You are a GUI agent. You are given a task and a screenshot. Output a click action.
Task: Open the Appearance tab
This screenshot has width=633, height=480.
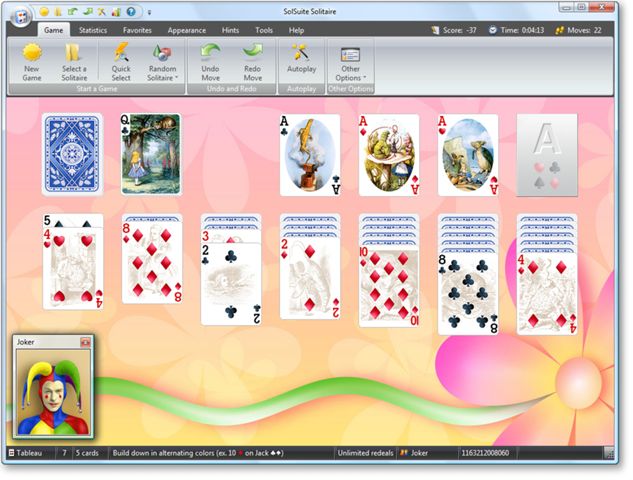click(x=187, y=31)
